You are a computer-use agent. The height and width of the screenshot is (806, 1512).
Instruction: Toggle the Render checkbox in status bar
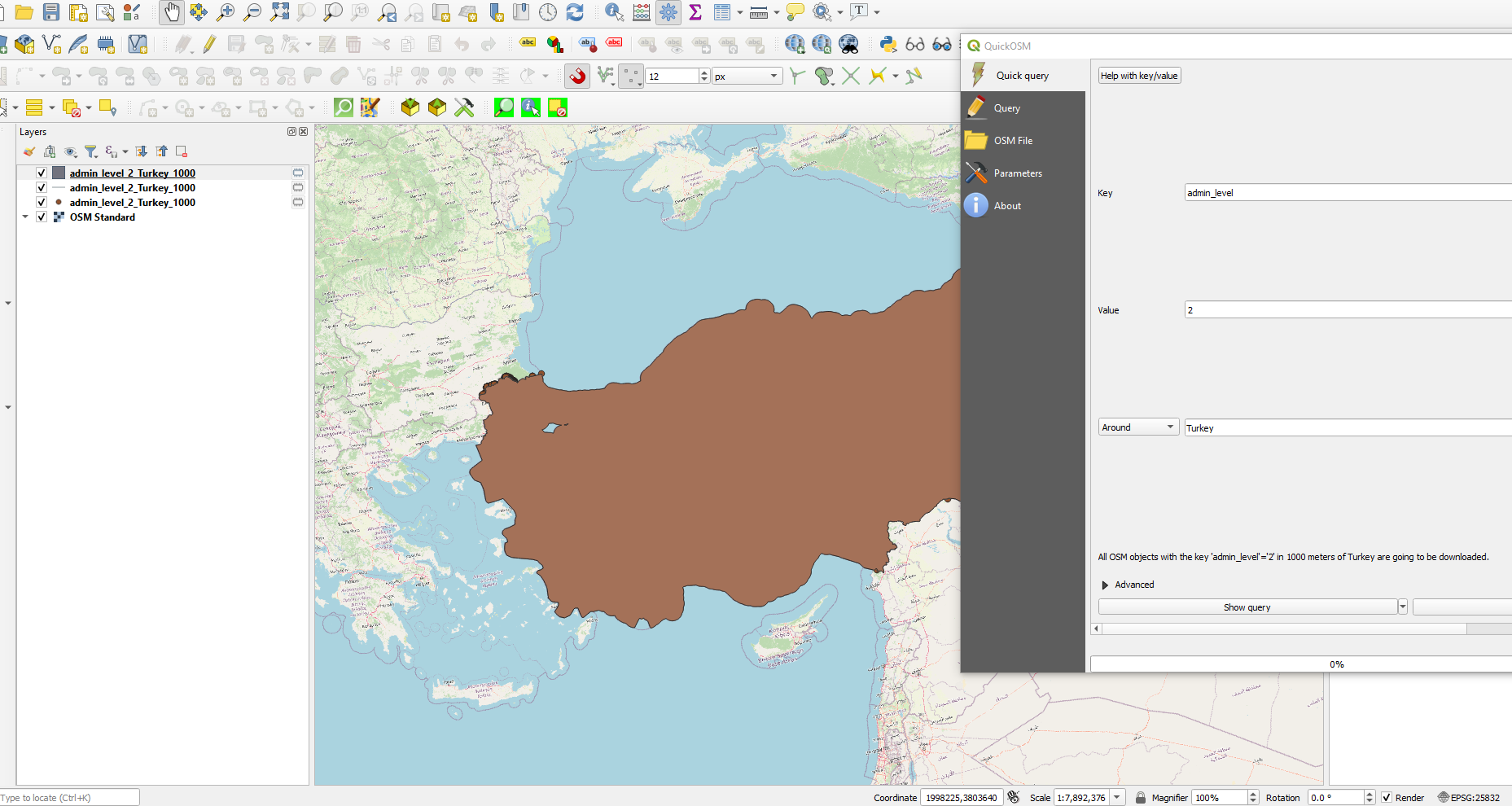[1387, 798]
